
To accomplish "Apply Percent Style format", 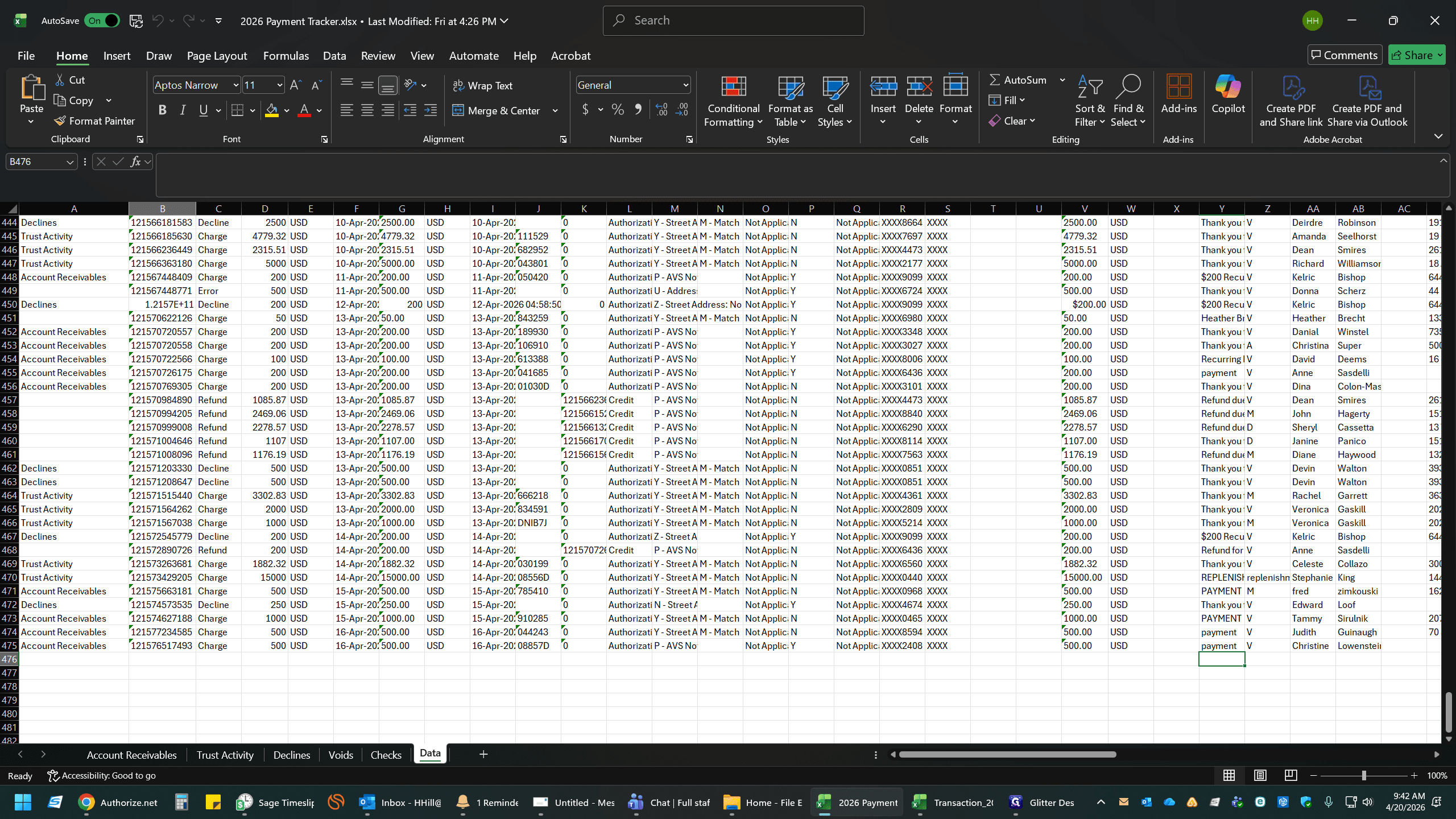I will 618,110.
